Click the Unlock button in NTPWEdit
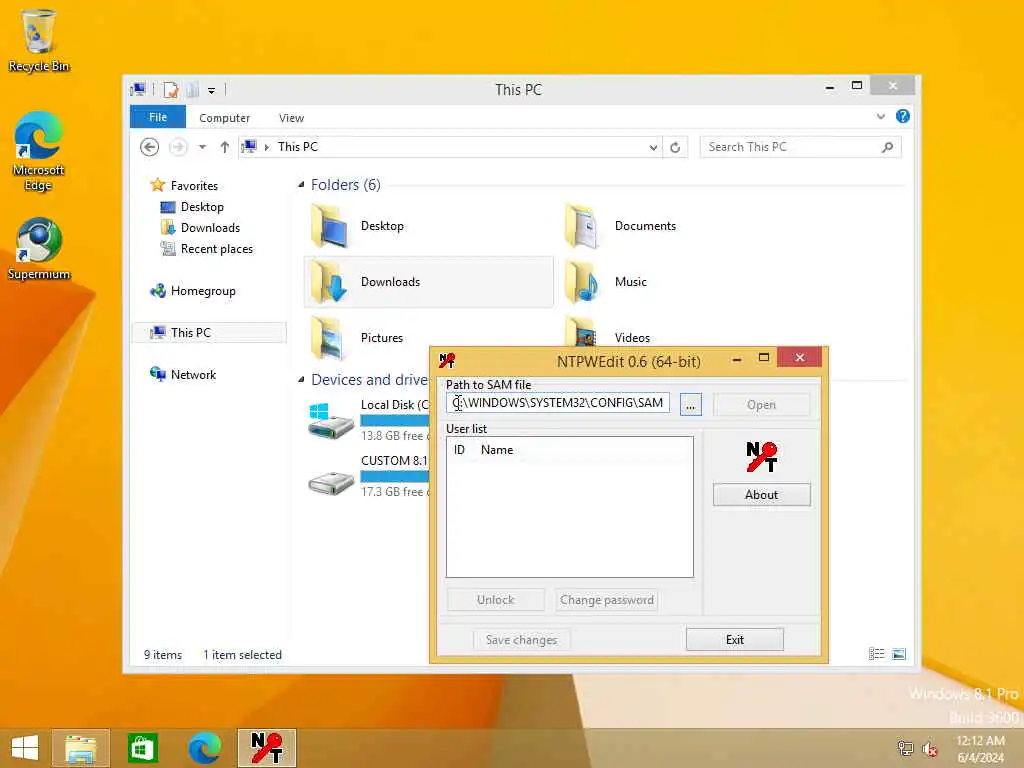1024x768 pixels. point(495,600)
